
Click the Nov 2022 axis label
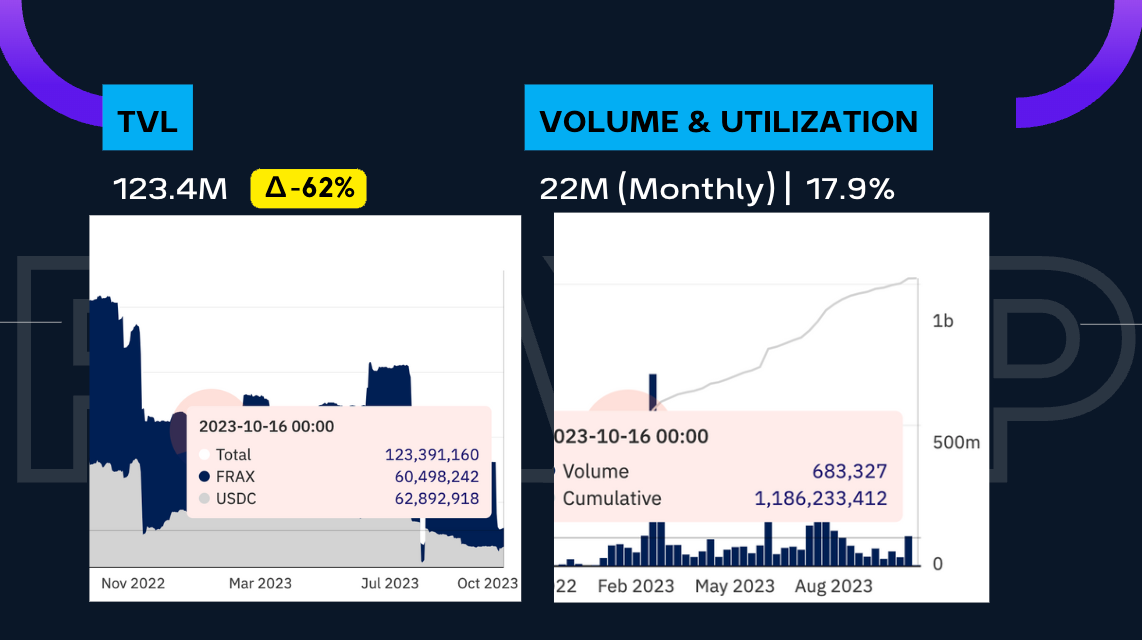point(133,583)
